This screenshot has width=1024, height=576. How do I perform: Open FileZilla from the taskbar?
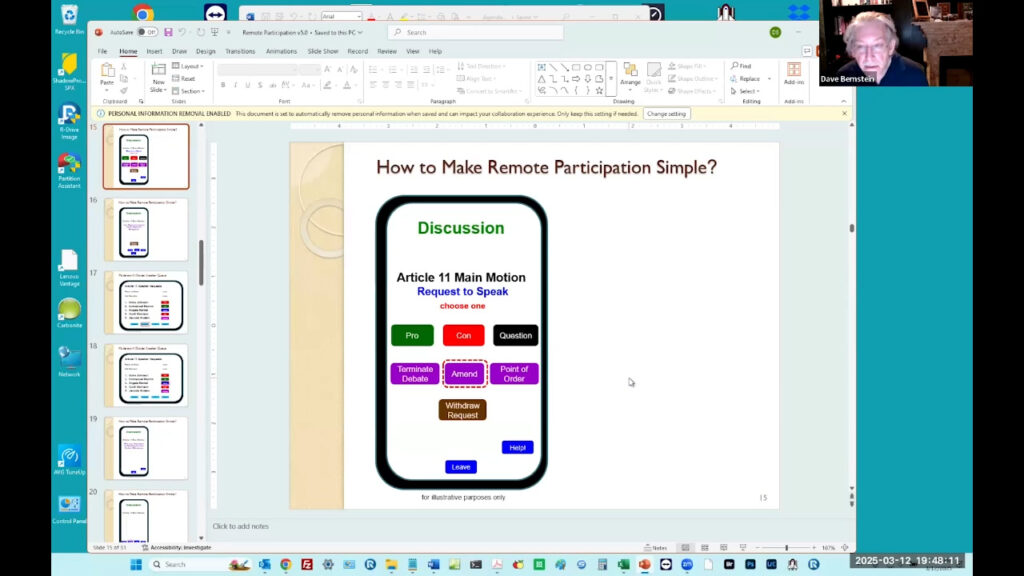coord(307,564)
